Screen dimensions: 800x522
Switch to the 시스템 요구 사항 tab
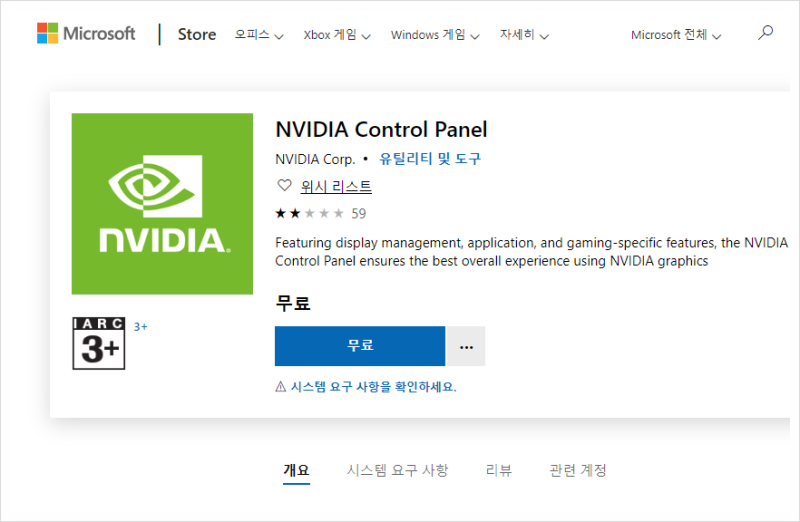[397, 469]
